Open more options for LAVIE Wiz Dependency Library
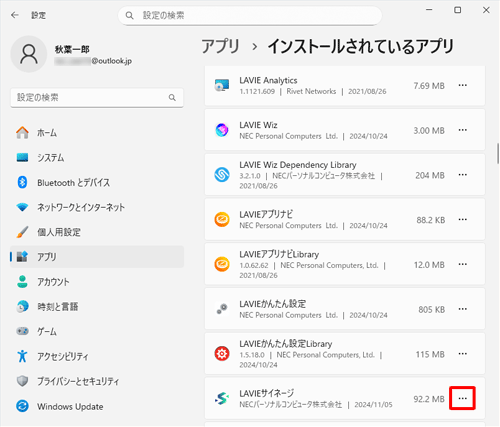The height and width of the screenshot is (427, 500). pyautogui.click(x=462, y=175)
